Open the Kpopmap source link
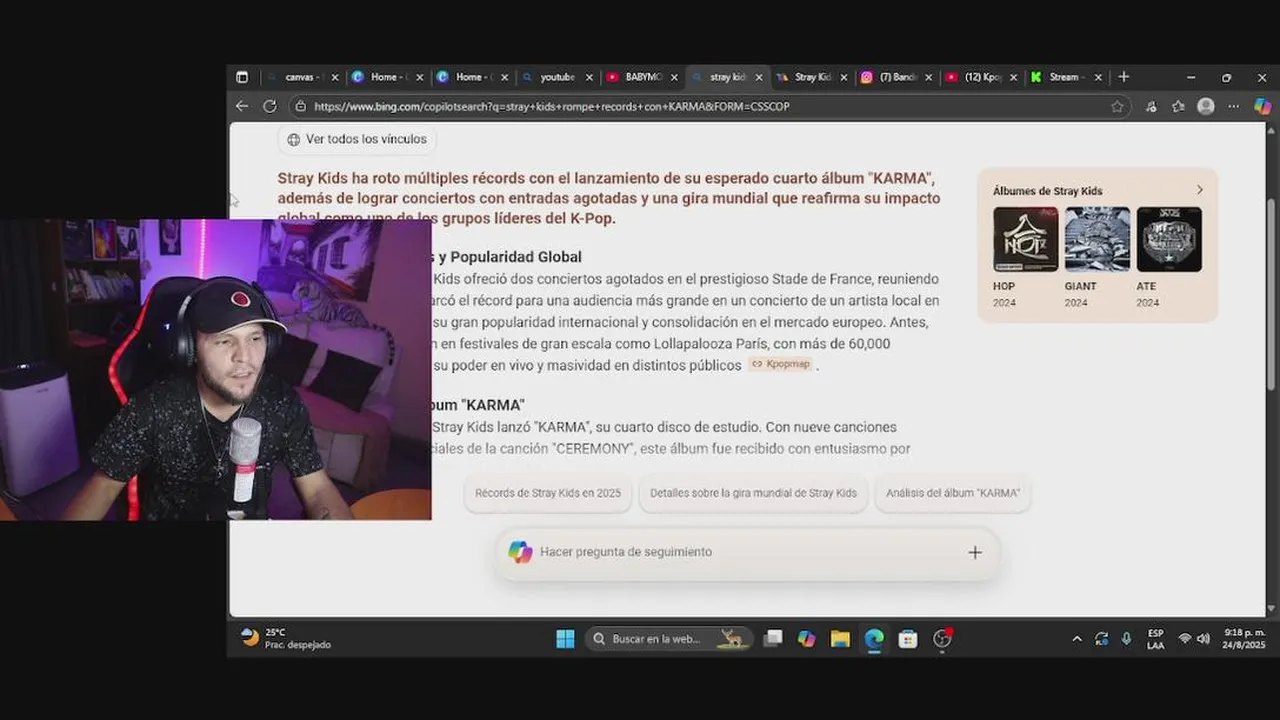 click(x=781, y=364)
